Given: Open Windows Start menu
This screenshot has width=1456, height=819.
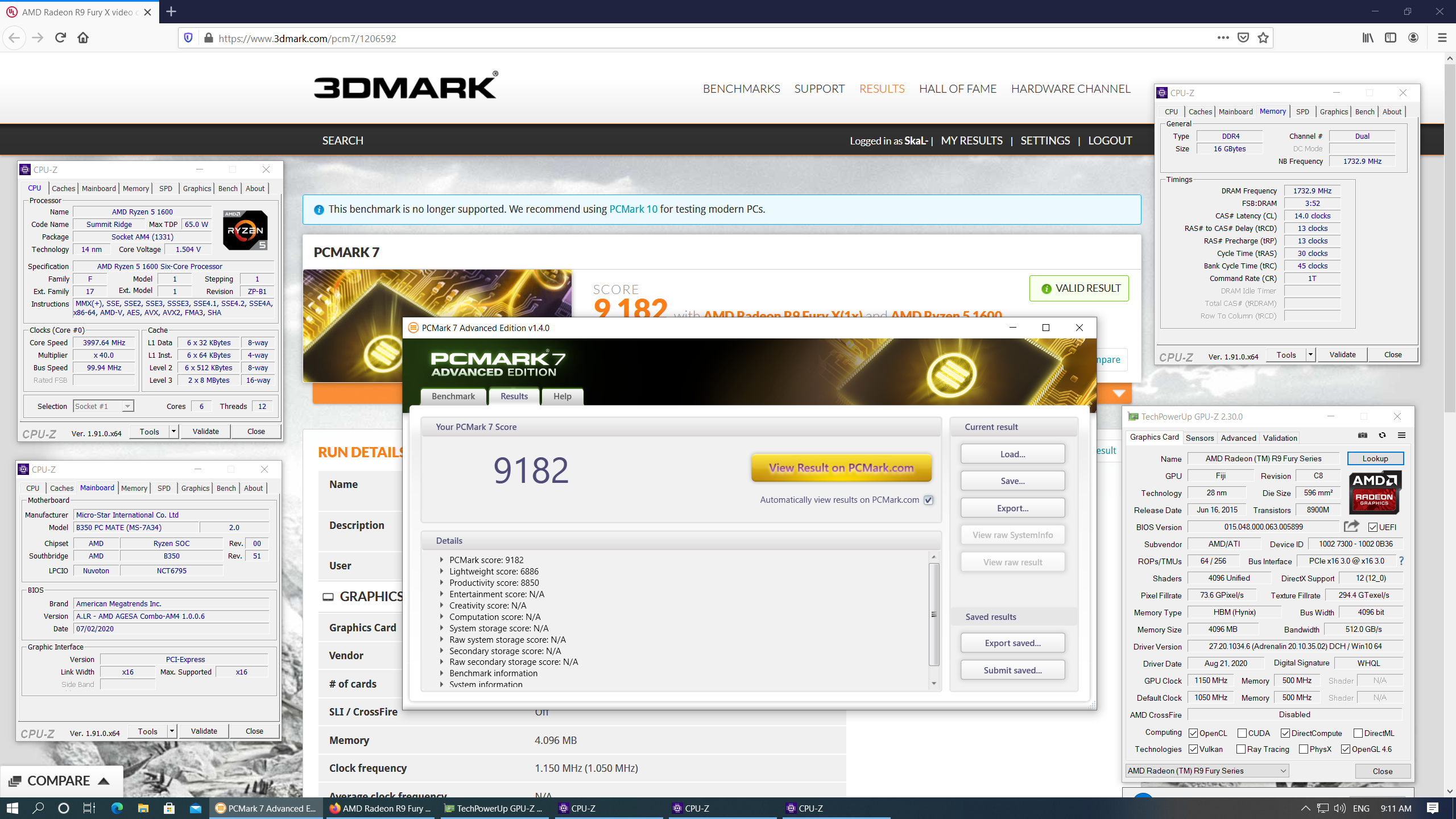Looking at the screenshot, I should pyautogui.click(x=13, y=808).
